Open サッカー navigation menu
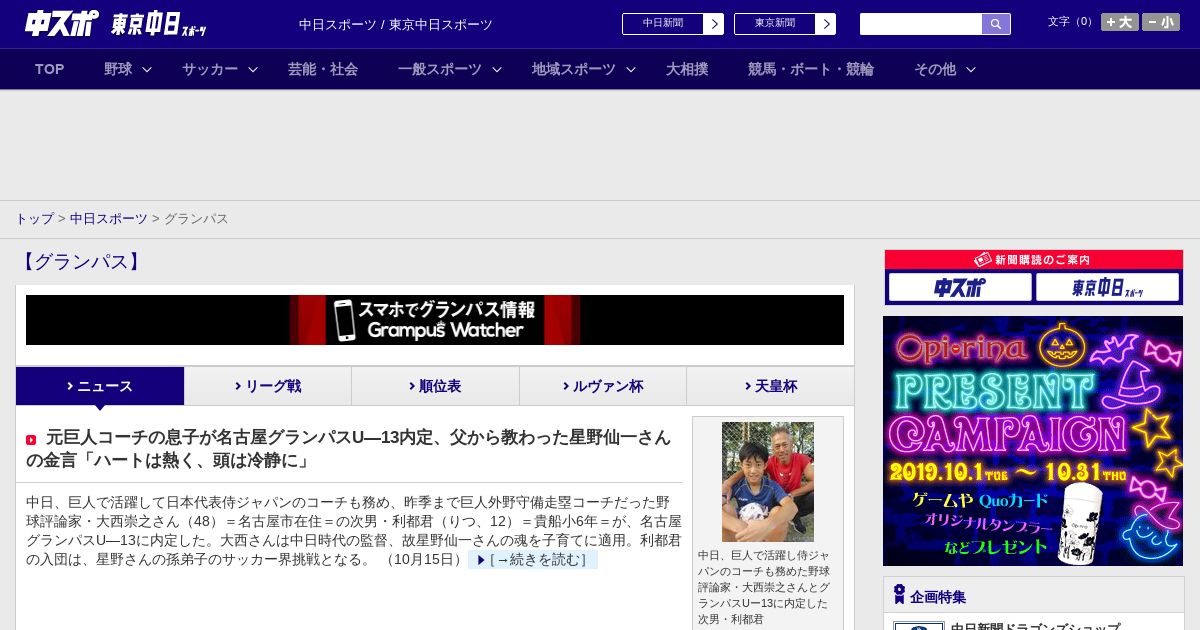This screenshot has width=1200, height=630. coord(210,69)
